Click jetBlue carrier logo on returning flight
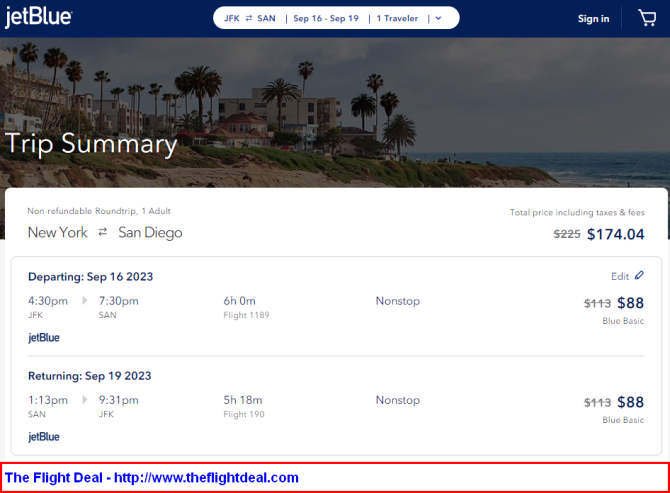 pyautogui.click(x=44, y=437)
